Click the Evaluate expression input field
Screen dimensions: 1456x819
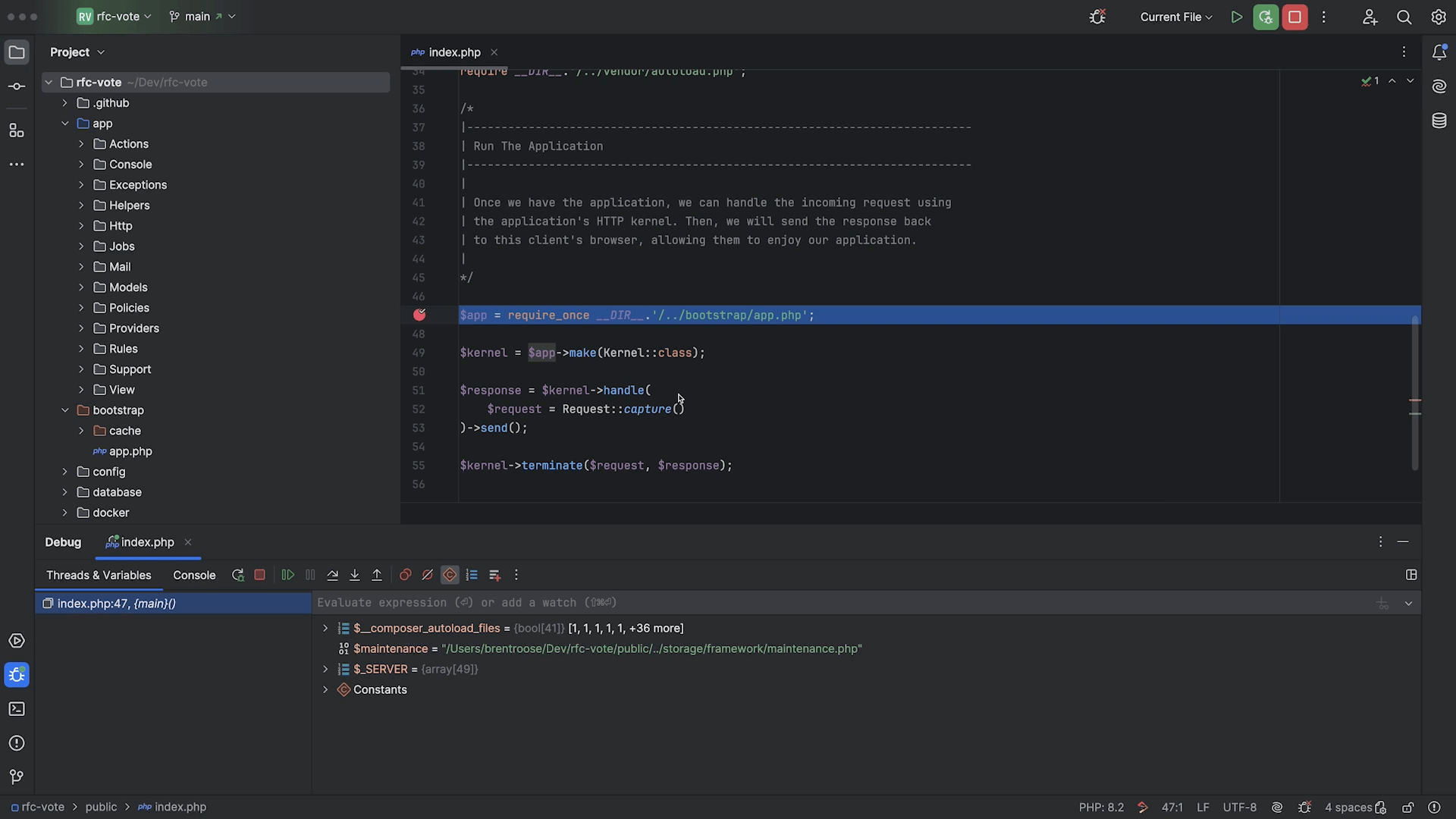(x=834, y=603)
